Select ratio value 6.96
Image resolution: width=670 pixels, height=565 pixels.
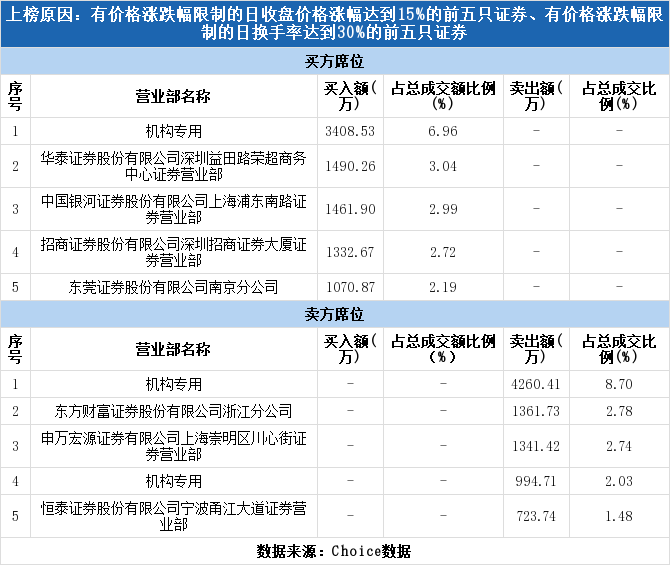(443, 131)
